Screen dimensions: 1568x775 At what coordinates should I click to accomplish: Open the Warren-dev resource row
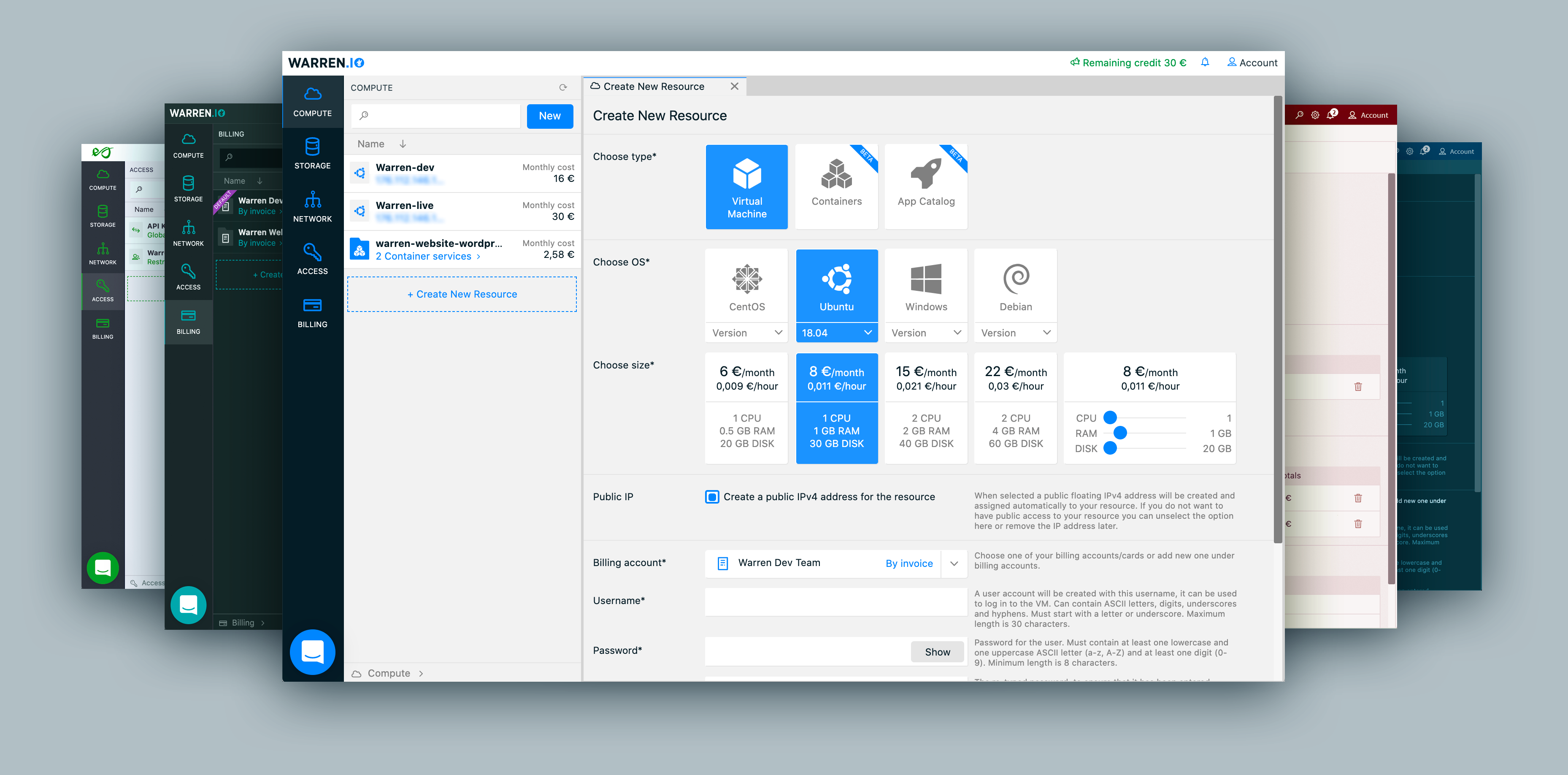(x=462, y=173)
